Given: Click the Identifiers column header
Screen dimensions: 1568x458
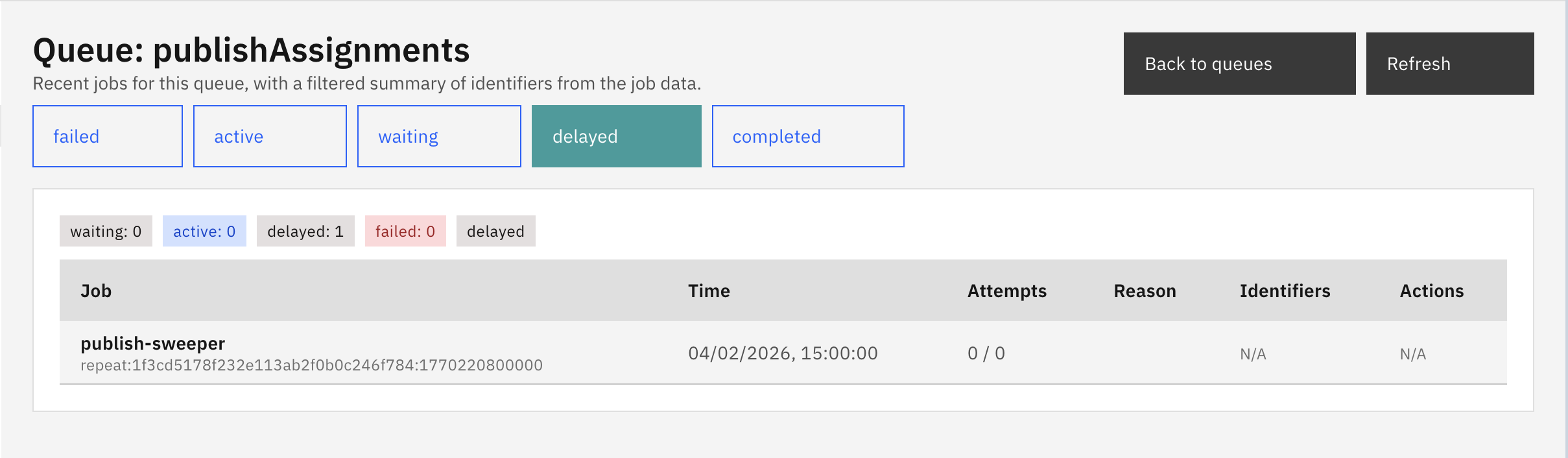Looking at the screenshot, I should pos(1285,291).
